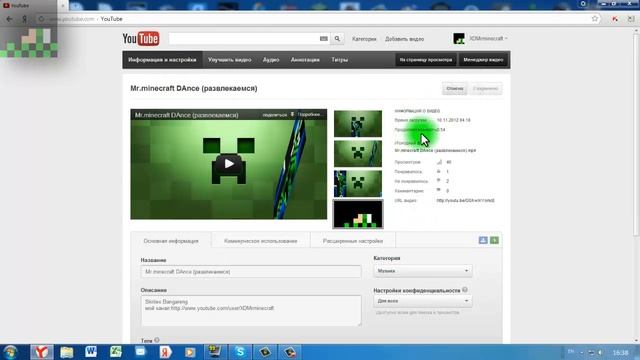640x360 pixels.
Task: Switch to Основная информация tab
Action: click(x=171, y=241)
